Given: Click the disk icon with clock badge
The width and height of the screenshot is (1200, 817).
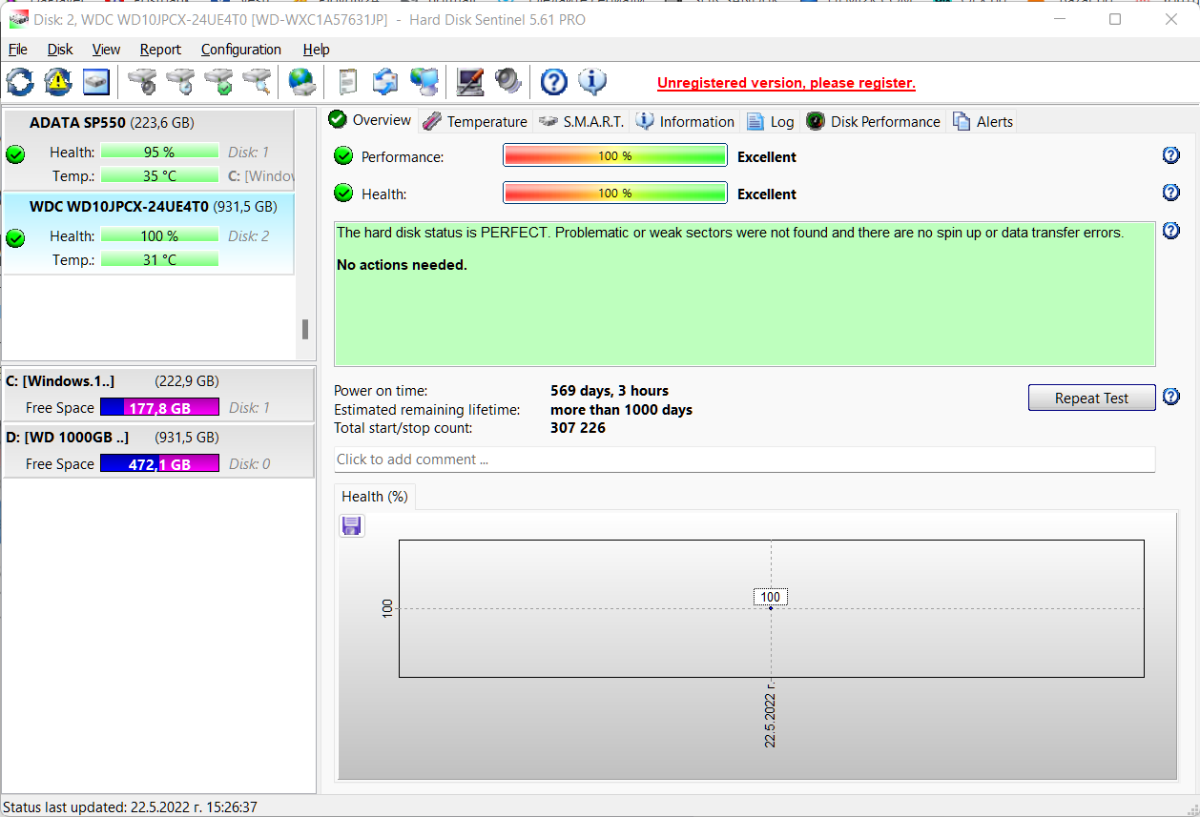Looking at the screenshot, I should 181,81.
